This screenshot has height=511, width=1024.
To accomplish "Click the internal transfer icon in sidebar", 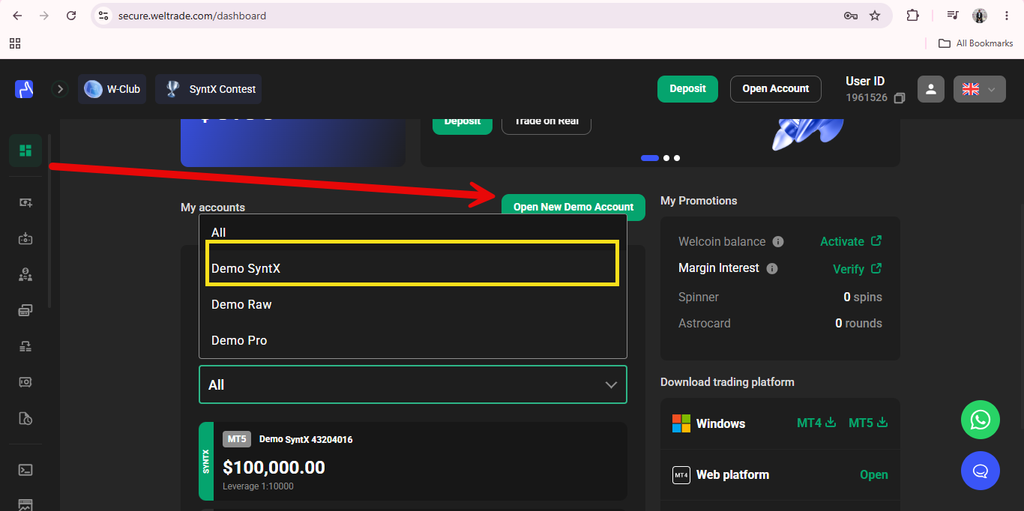I will pyautogui.click(x=25, y=346).
